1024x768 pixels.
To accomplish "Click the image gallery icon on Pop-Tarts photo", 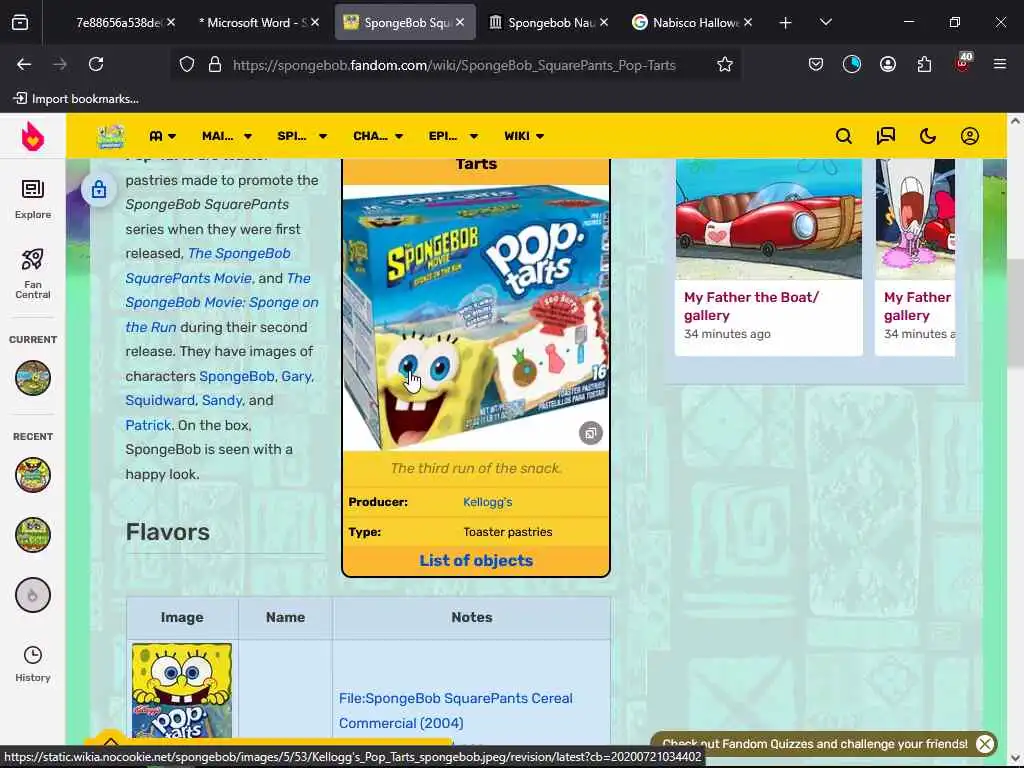I will click(590, 433).
